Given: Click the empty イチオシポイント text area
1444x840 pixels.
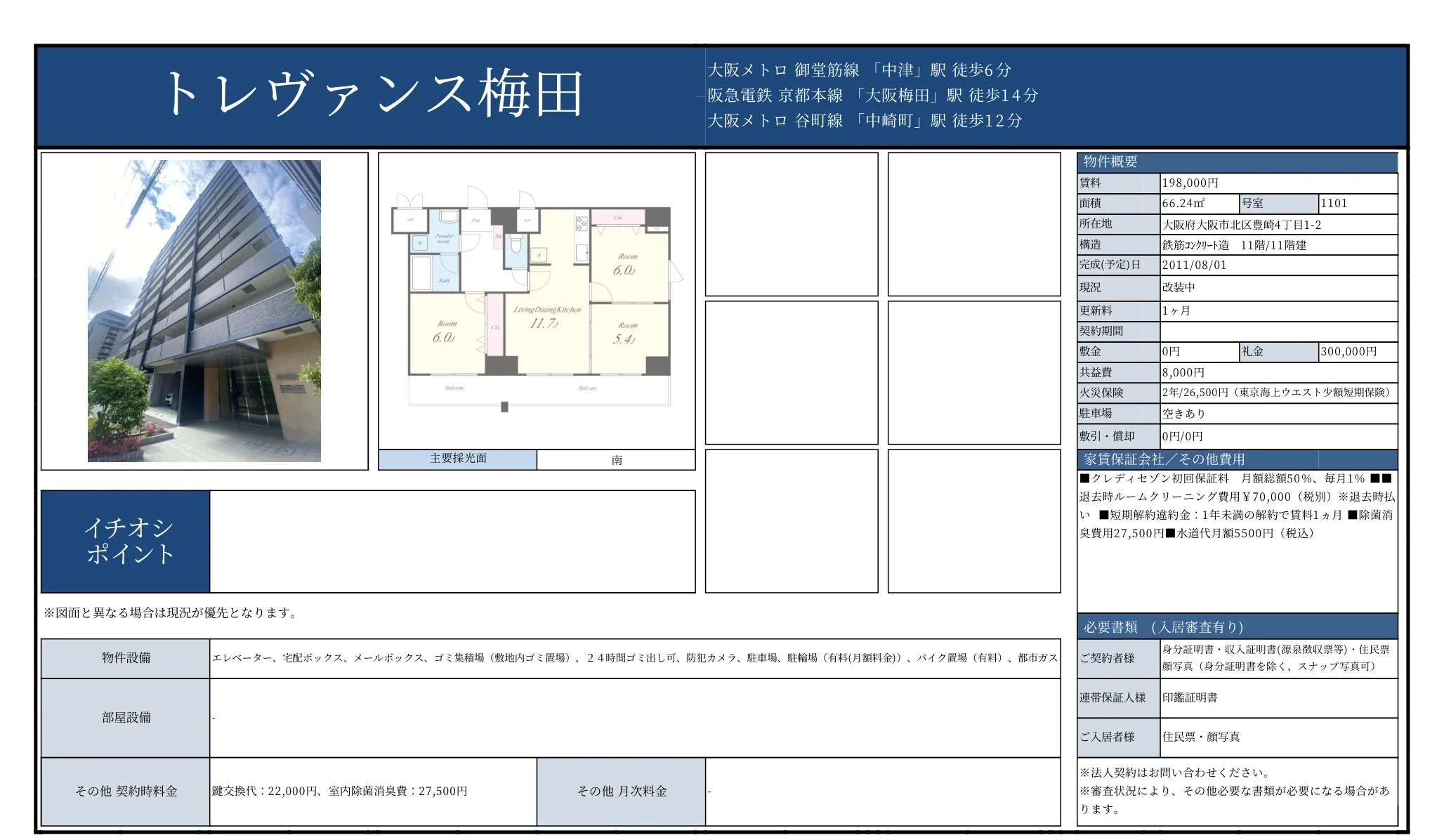Looking at the screenshot, I should click(452, 542).
